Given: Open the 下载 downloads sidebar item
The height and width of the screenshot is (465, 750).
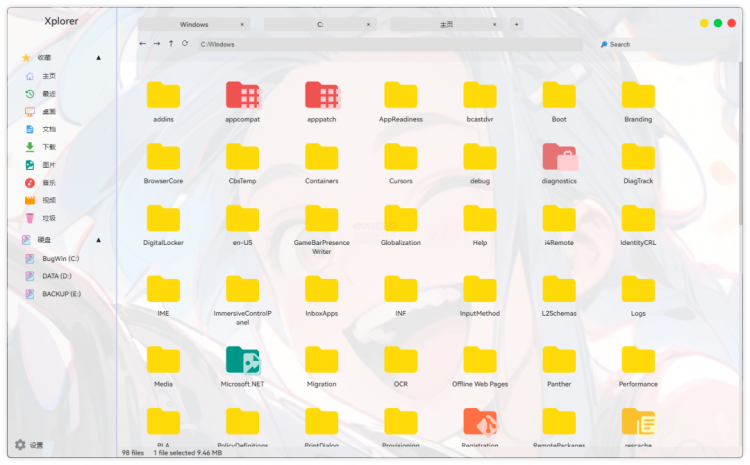Looking at the screenshot, I should point(48,147).
